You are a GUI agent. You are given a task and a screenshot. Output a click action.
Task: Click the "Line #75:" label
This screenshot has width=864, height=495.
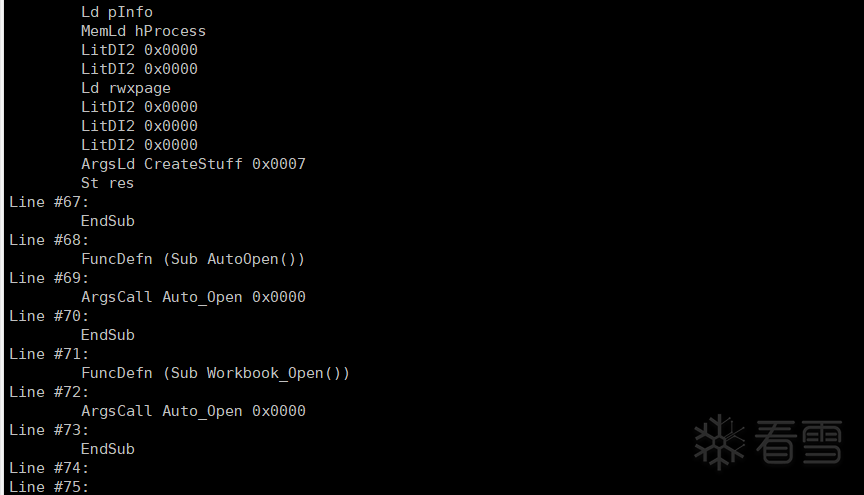[x=49, y=487]
